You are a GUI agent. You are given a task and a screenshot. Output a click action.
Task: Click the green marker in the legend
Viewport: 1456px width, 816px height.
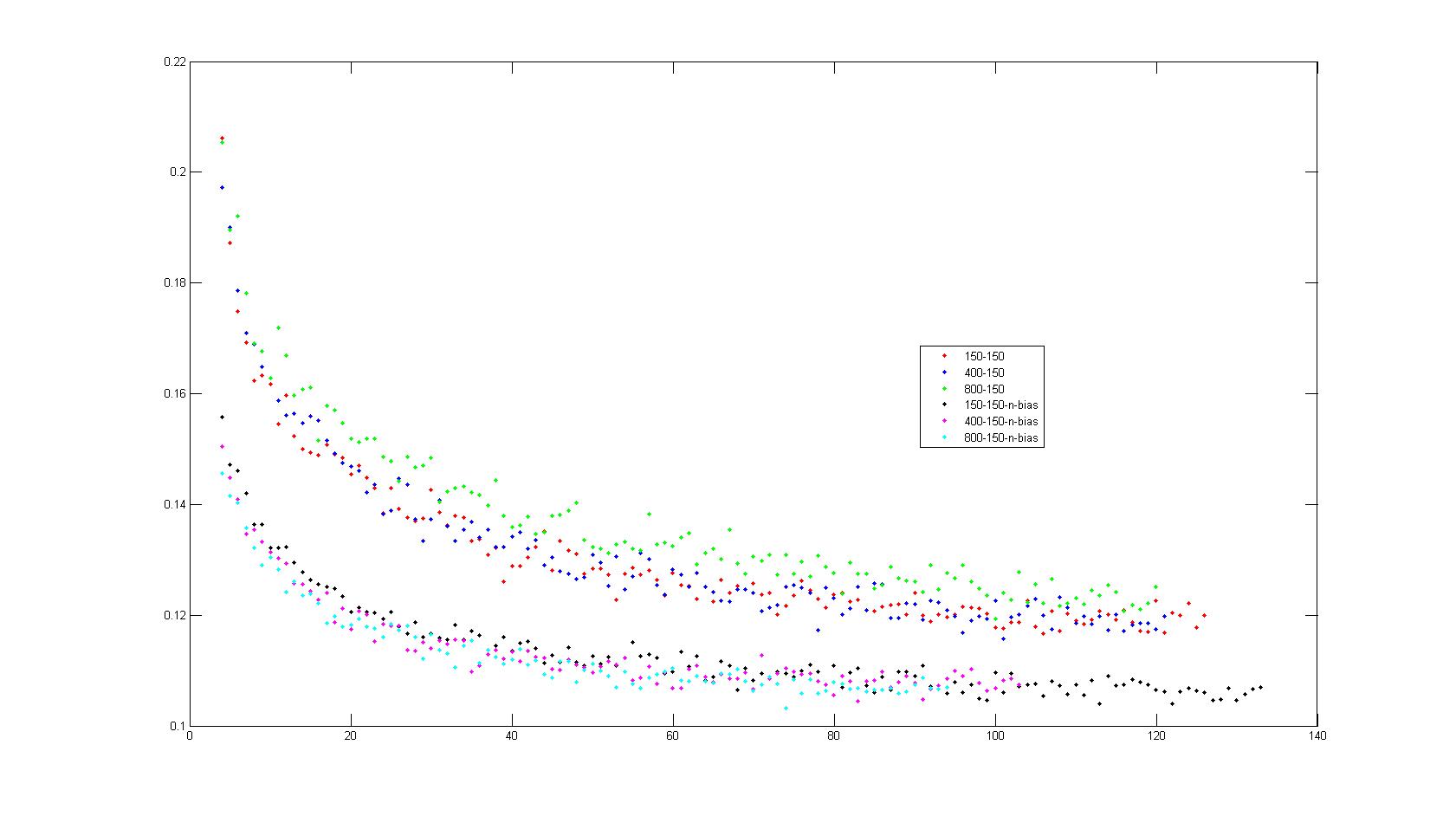(x=943, y=389)
